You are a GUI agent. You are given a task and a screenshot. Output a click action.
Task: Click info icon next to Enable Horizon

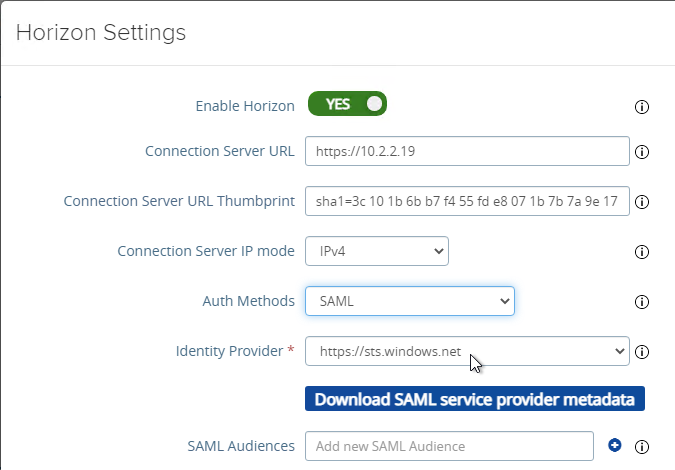point(641,107)
